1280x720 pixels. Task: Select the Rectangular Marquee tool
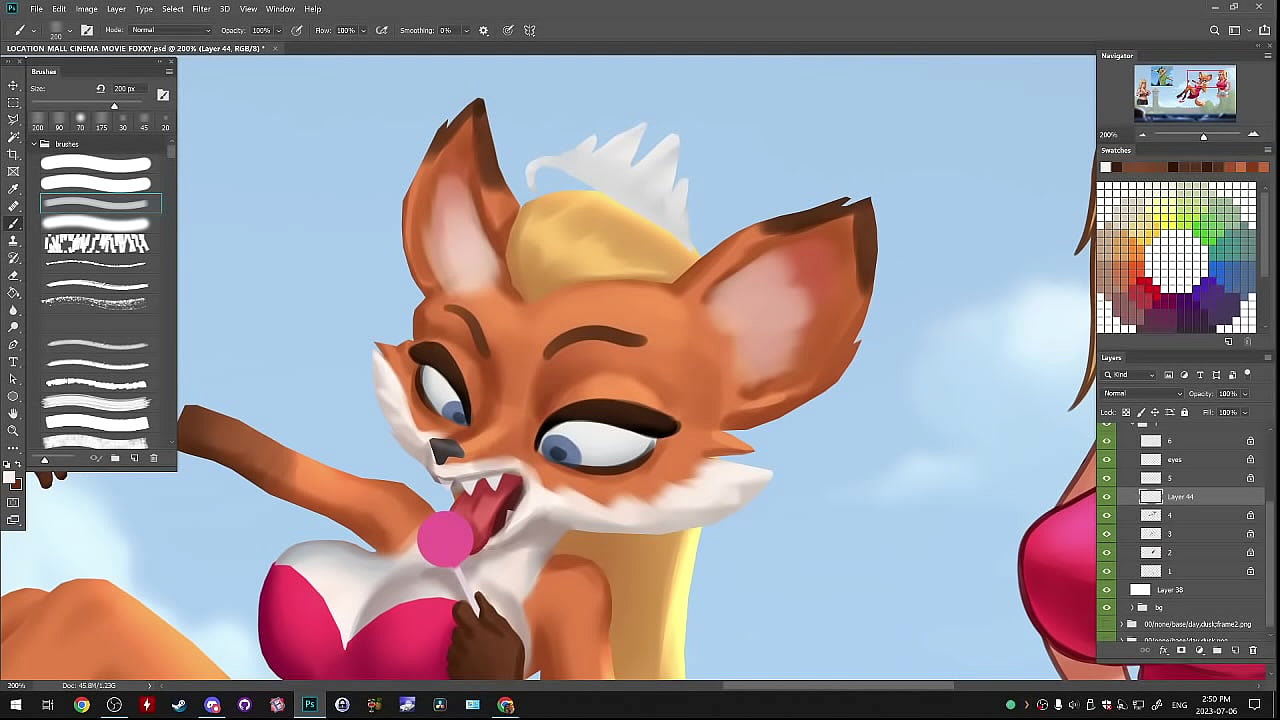(x=13, y=103)
